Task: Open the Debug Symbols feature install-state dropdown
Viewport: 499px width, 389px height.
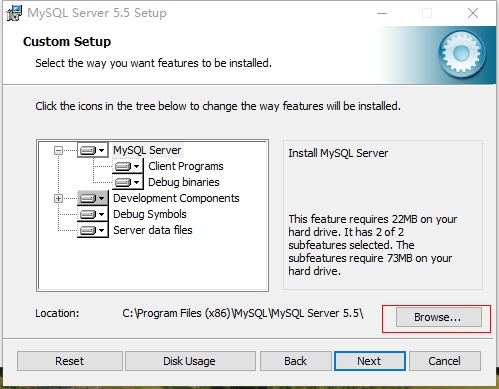Action: [93, 214]
